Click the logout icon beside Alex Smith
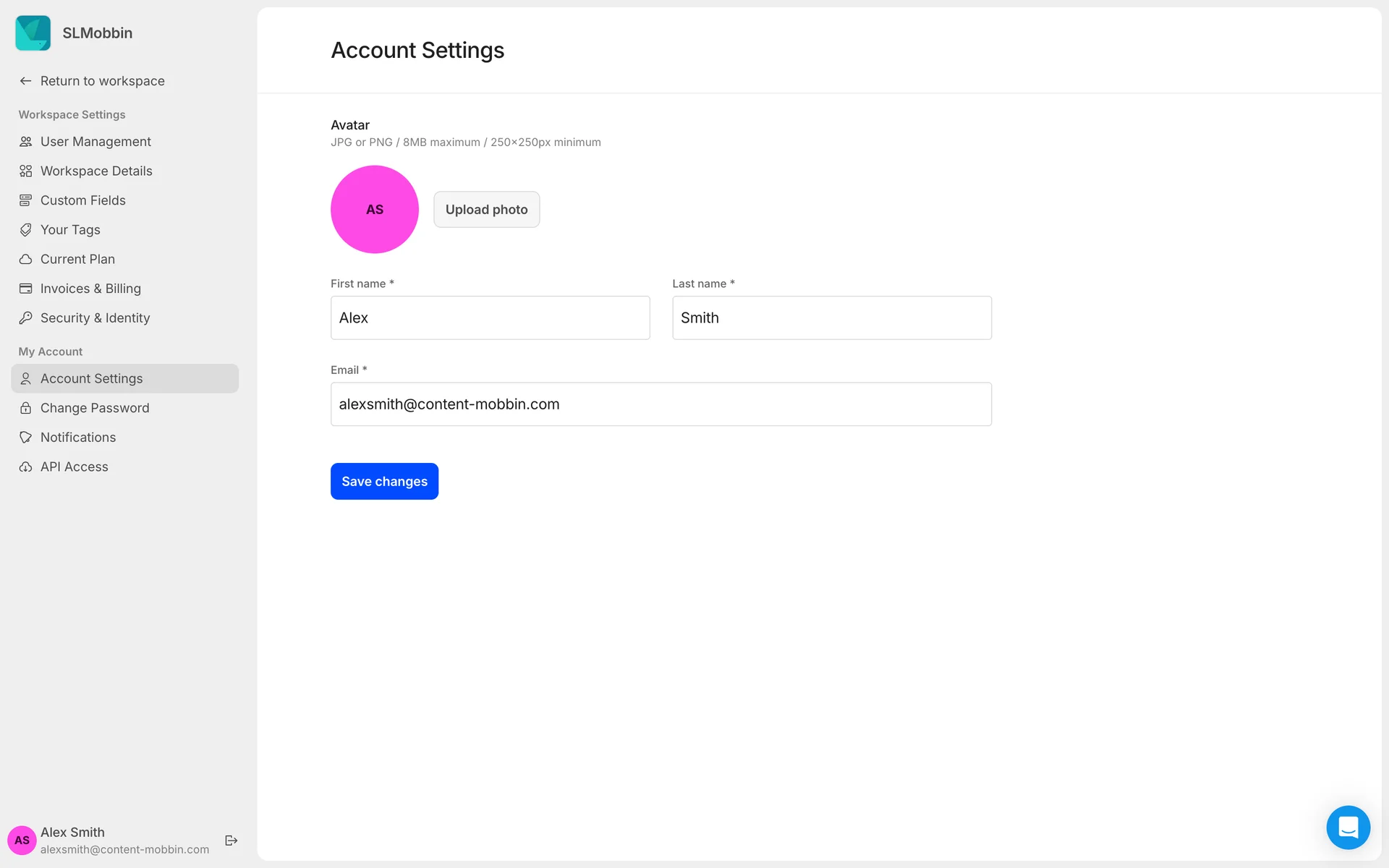 click(x=231, y=840)
